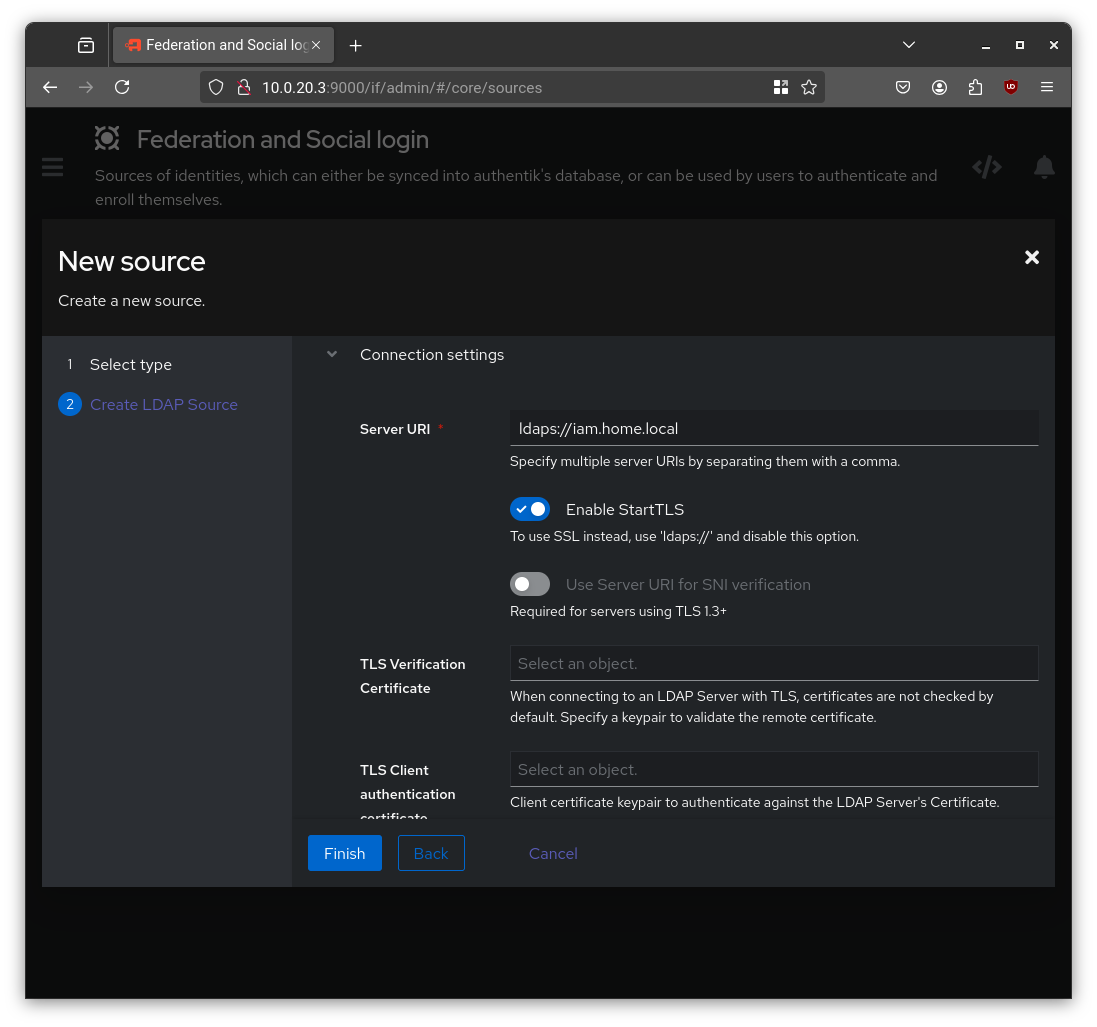Focus the Server URI input field
This screenshot has height=1027, width=1097.
[x=774, y=428]
